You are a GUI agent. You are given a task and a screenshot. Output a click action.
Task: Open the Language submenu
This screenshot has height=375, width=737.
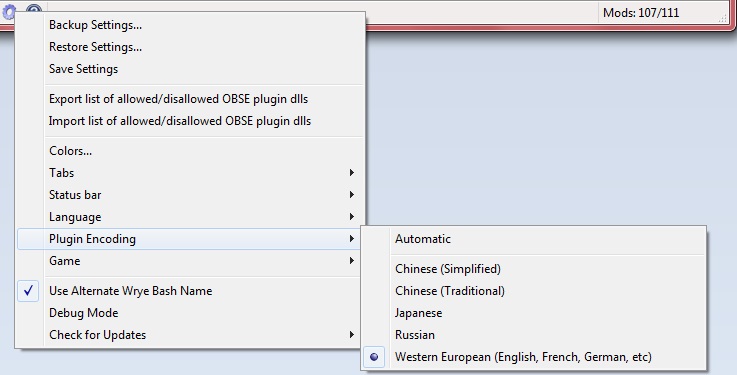click(190, 217)
